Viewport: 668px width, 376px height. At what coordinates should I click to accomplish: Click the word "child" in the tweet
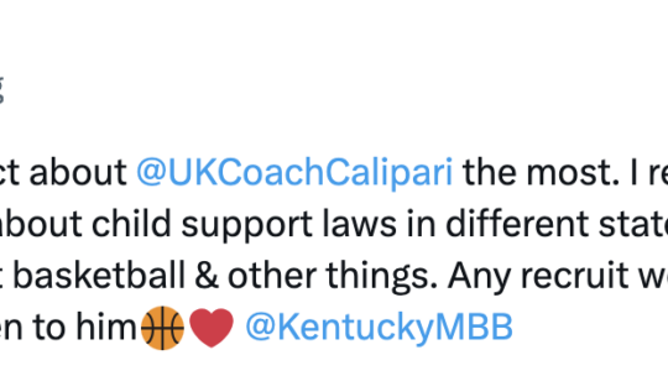pos(132,224)
